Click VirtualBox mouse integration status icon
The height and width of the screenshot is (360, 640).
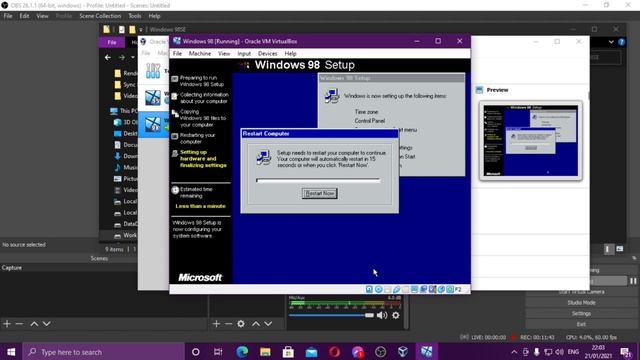click(441, 289)
